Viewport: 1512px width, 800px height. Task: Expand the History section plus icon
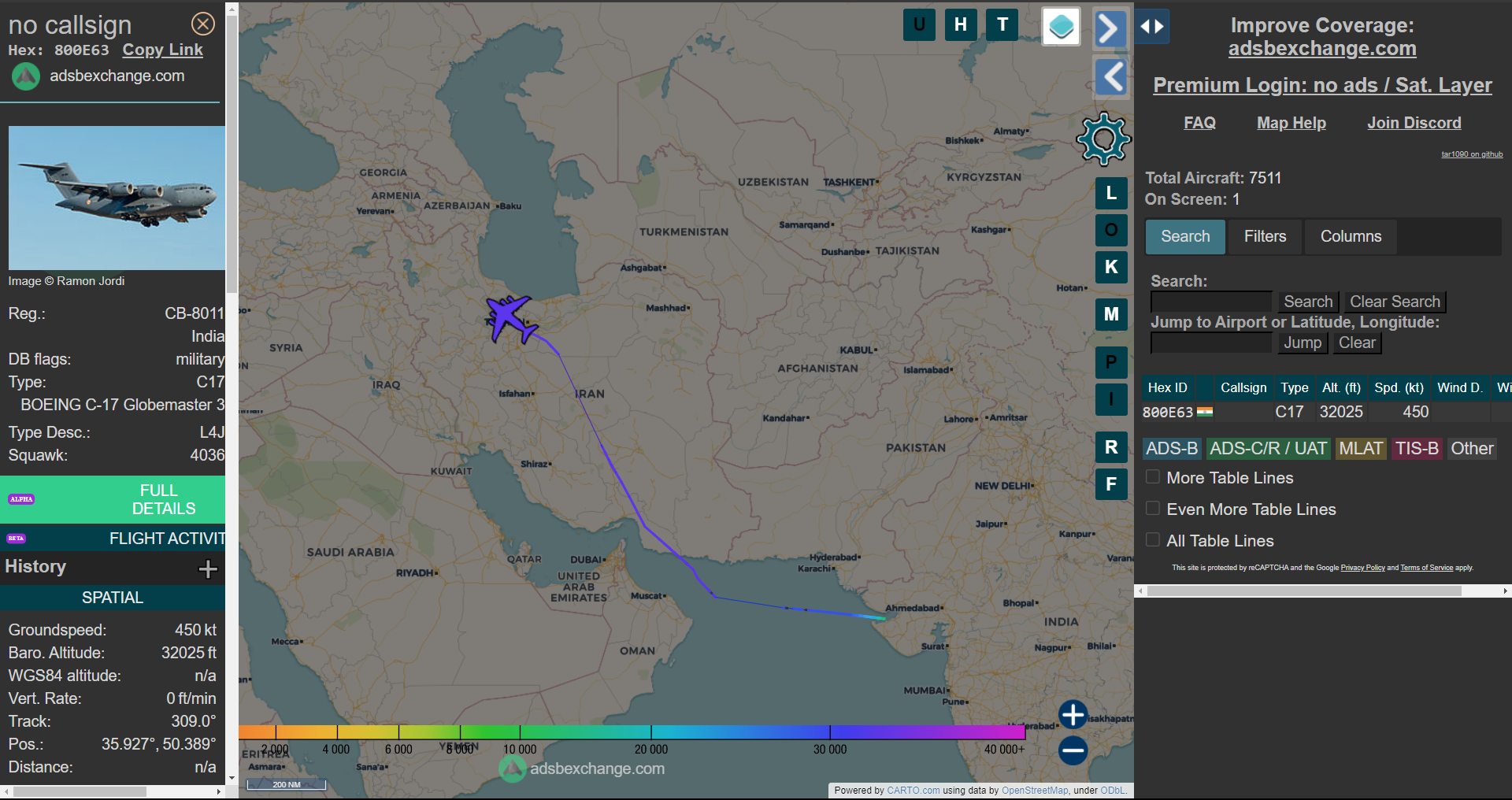click(208, 569)
